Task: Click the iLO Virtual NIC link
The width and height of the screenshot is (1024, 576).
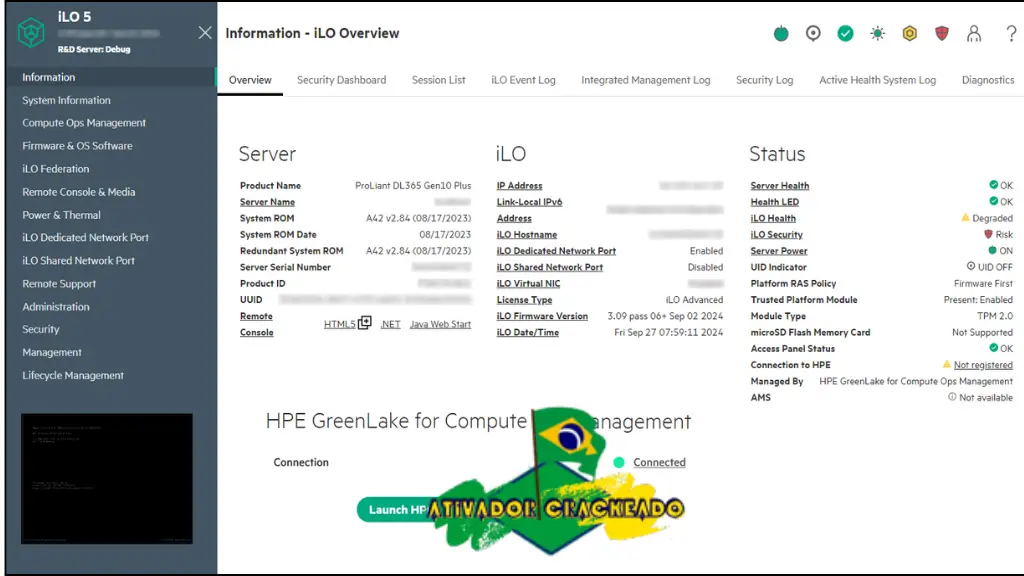Action: [528, 283]
